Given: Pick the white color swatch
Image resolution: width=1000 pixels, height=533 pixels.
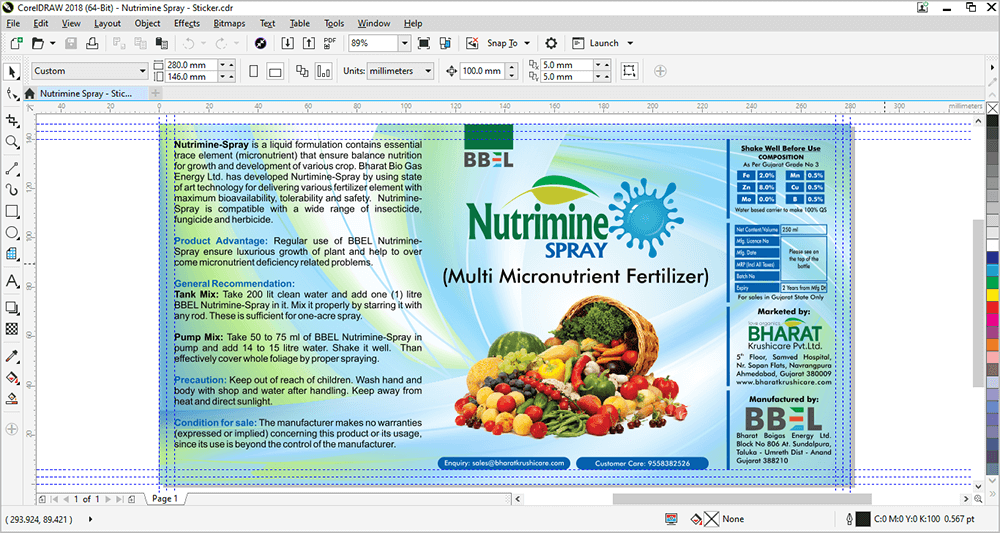Looking at the screenshot, I should (993, 245).
